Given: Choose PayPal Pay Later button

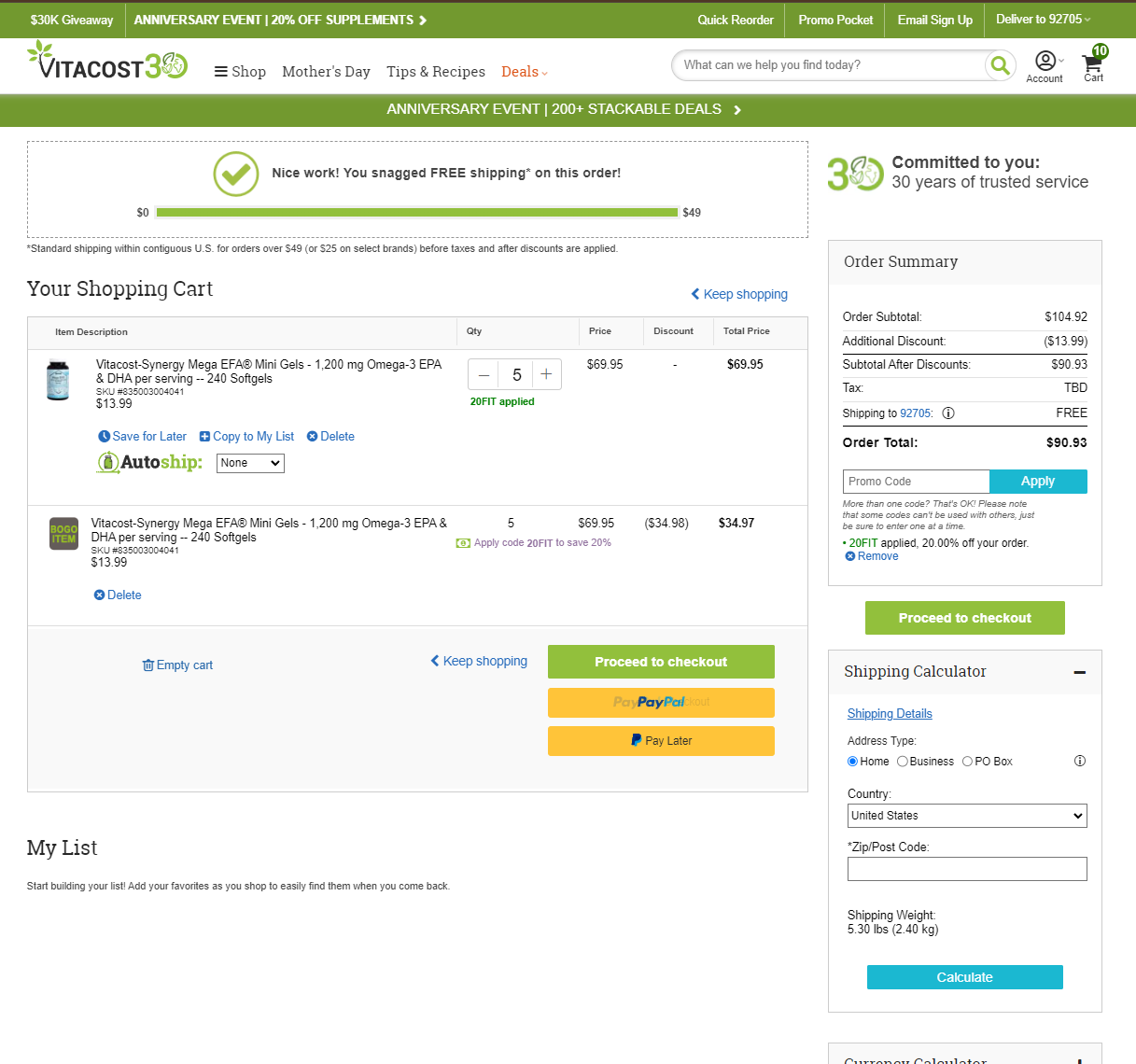Looking at the screenshot, I should tap(661, 741).
